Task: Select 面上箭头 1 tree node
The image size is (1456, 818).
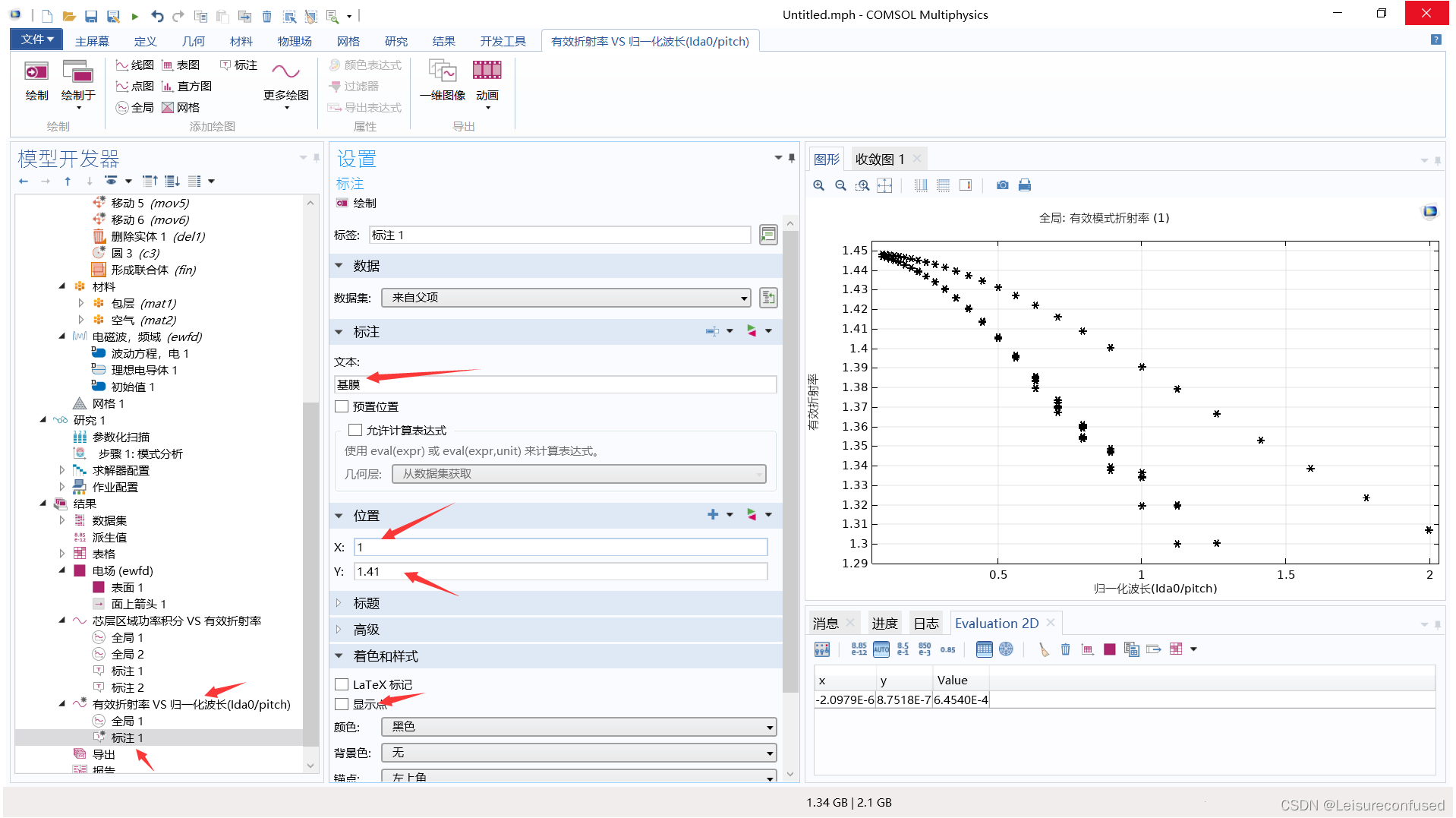Action: pos(139,604)
